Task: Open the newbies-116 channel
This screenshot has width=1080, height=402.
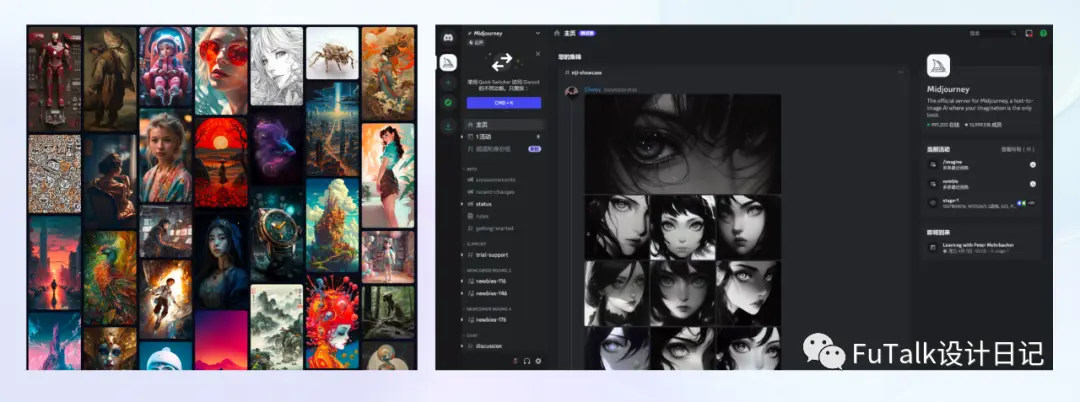Action: [491, 281]
